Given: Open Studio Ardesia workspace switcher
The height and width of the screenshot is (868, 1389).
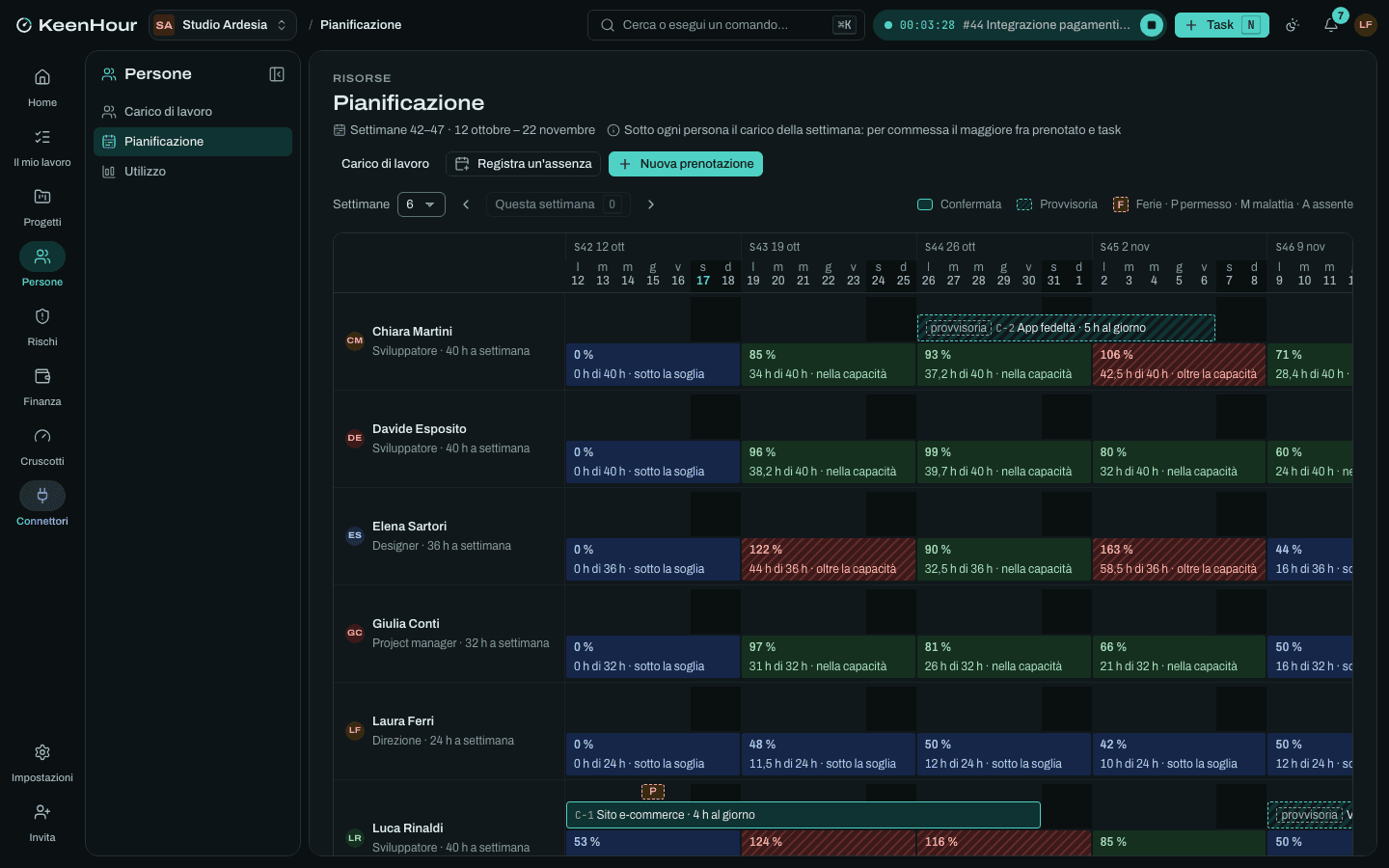Looking at the screenshot, I should tap(223, 25).
